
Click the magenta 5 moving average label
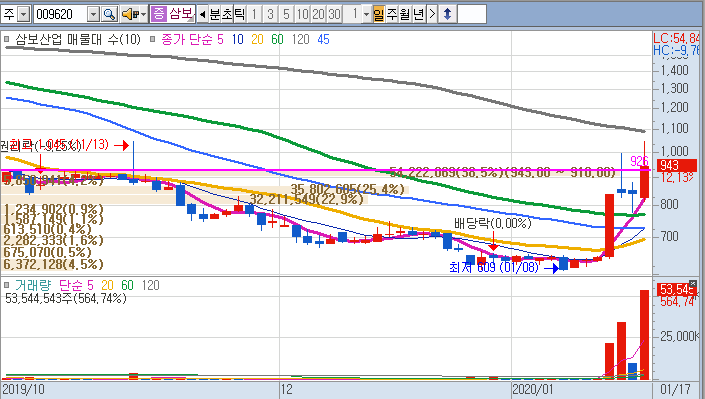[220, 40]
